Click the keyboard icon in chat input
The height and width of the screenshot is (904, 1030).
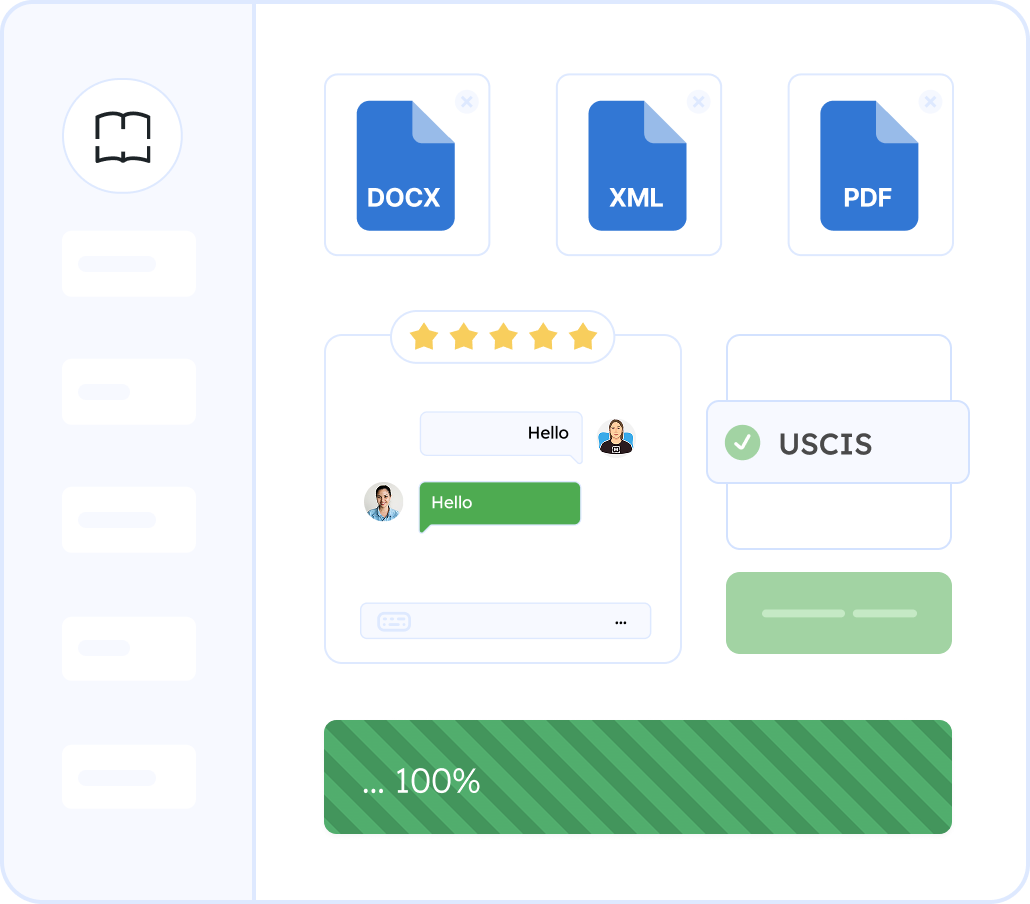[x=394, y=621]
